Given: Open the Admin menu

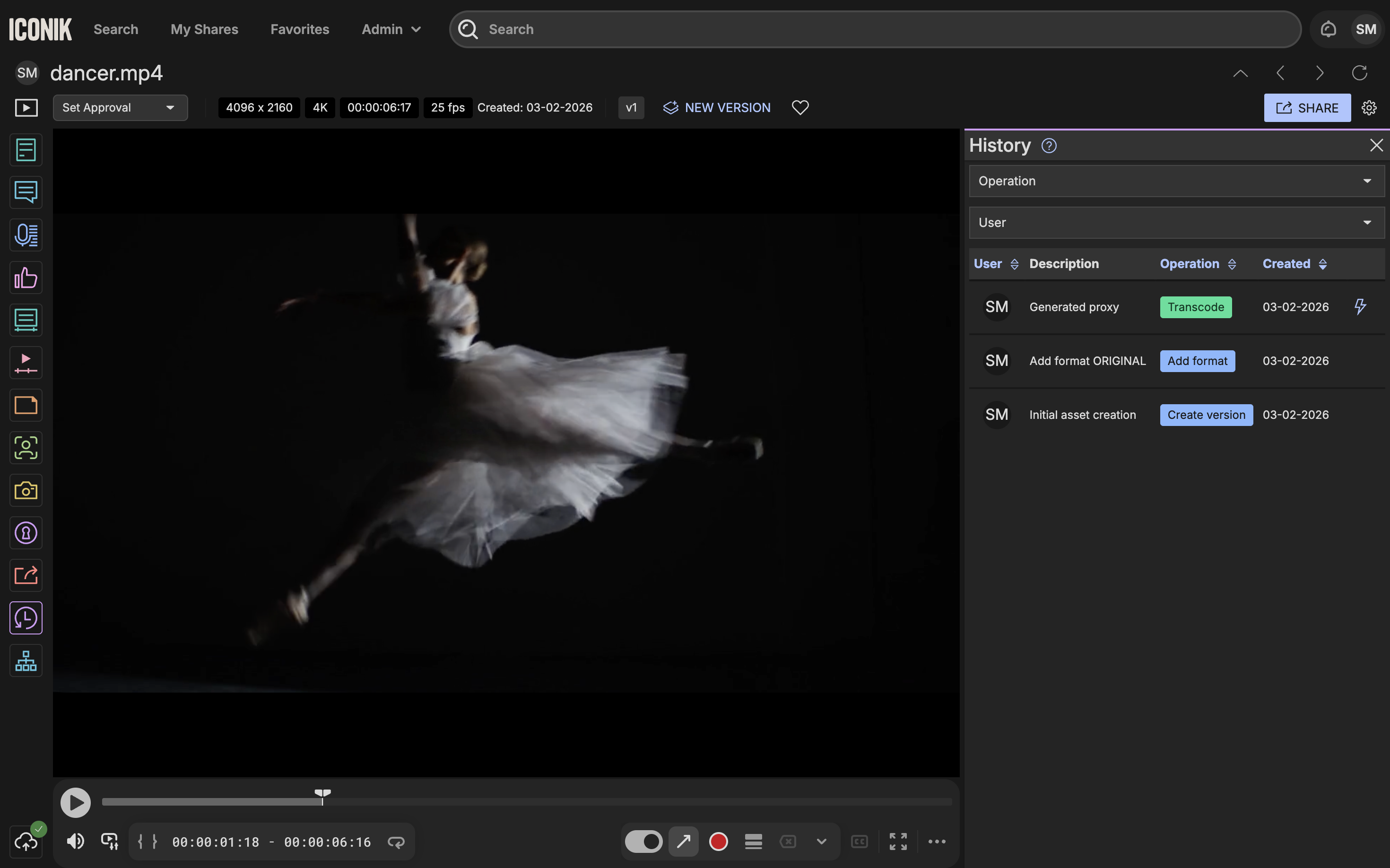Looking at the screenshot, I should point(391,29).
